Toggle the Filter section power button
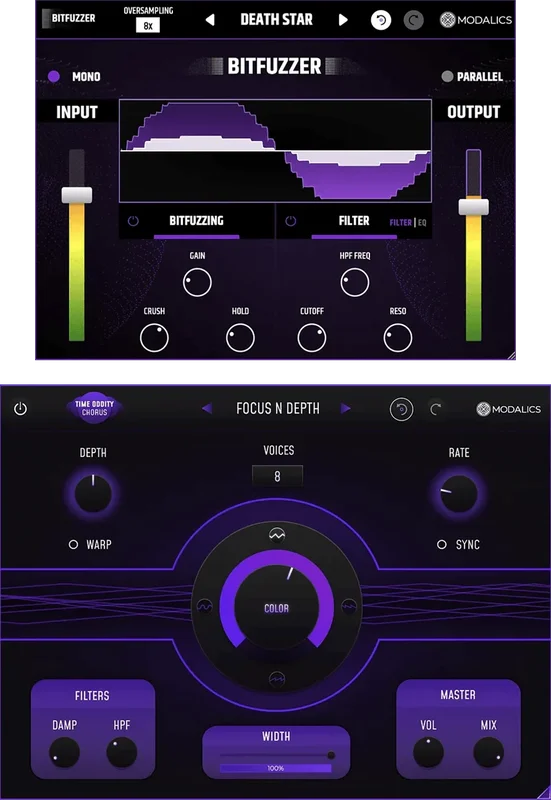The width and height of the screenshot is (551, 800). (291, 221)
